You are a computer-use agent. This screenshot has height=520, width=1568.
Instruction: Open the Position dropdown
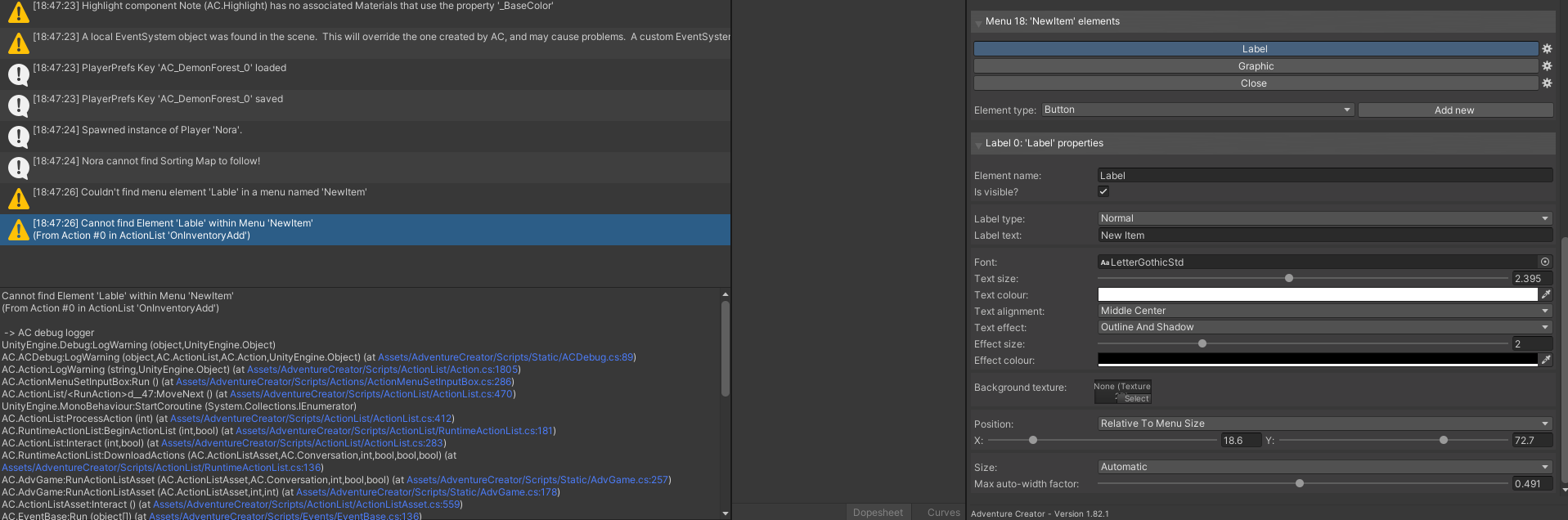click(1324, 424)
